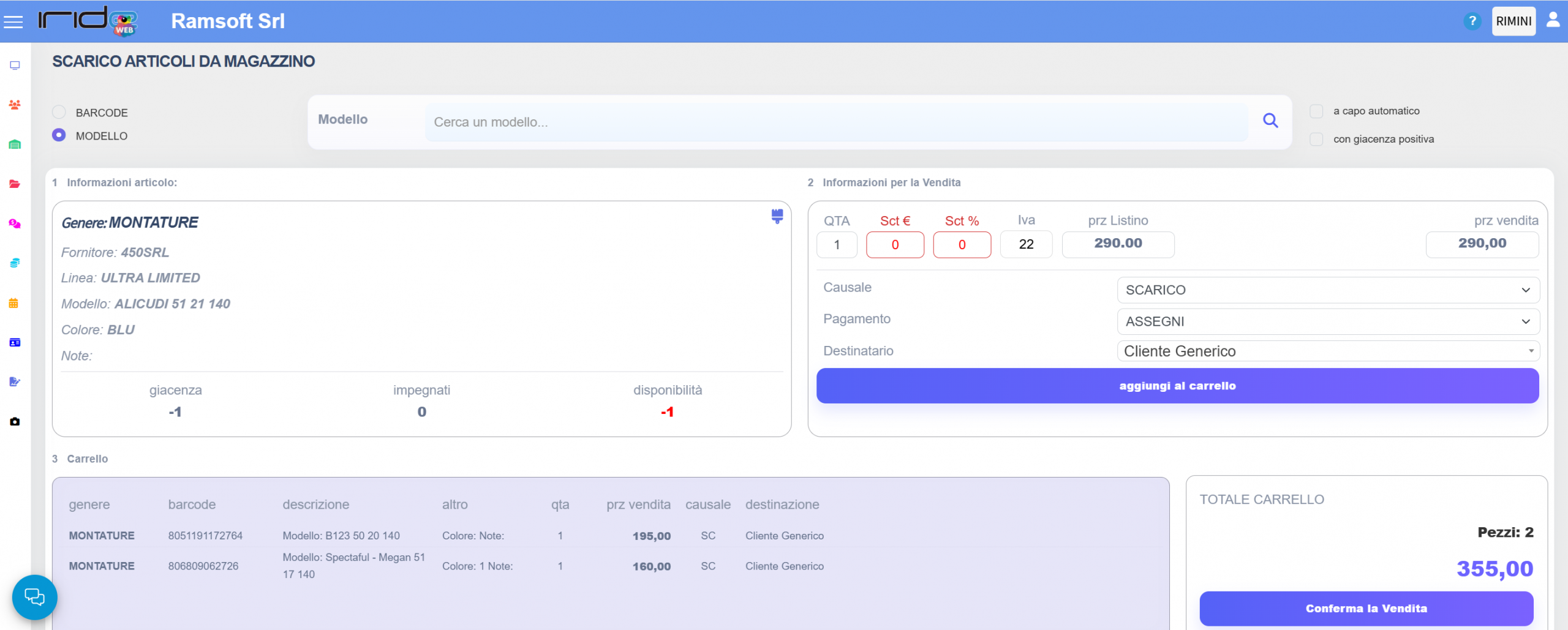Open the Pagamento dropdown showing ASSEGNI
This screenshot has height=630, width=1568.
coord(1327,321)
